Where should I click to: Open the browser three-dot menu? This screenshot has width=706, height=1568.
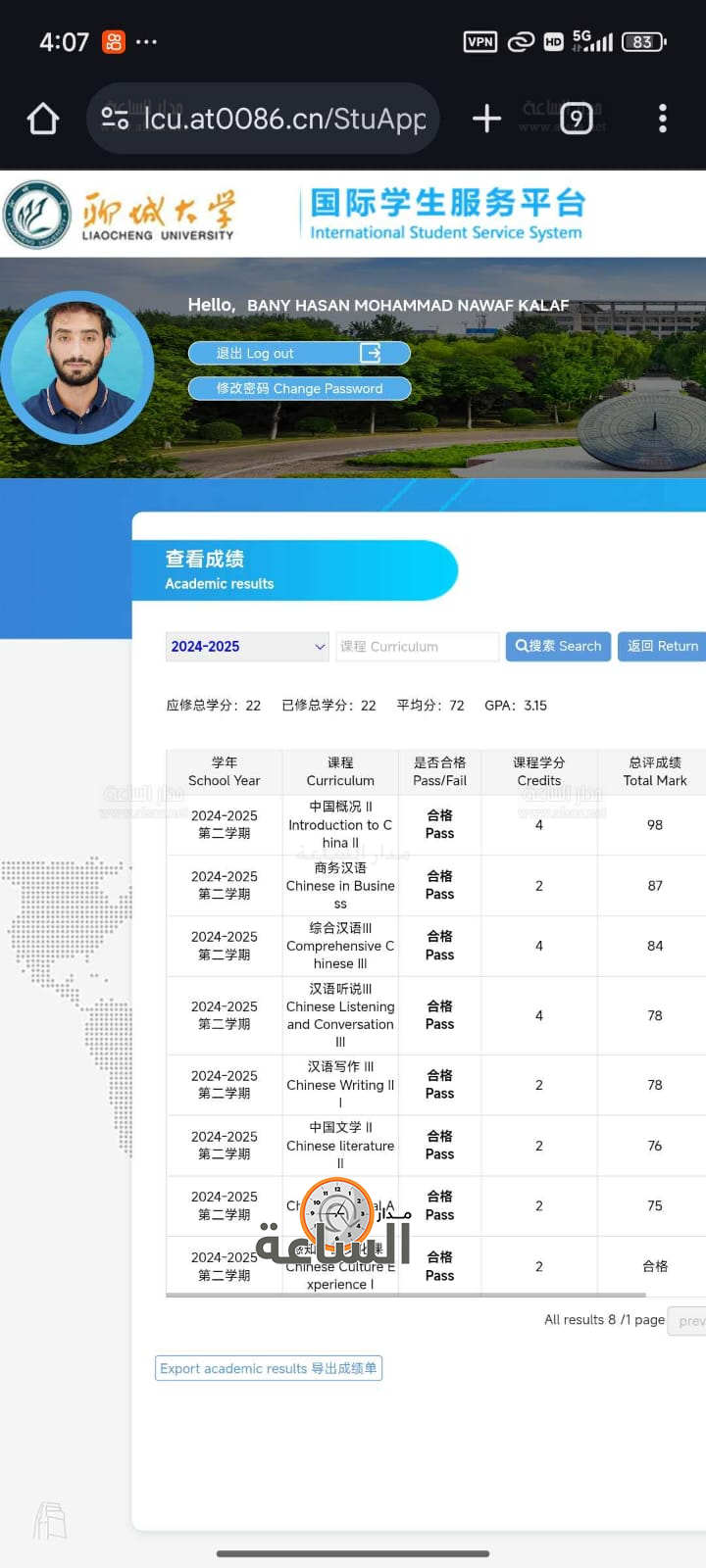tap(663, 119)
